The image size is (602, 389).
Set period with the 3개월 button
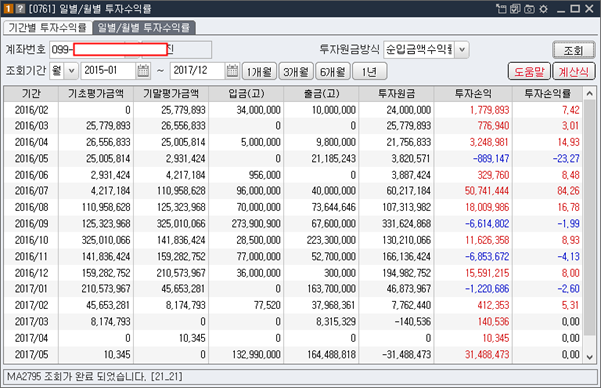(x=296, y=71)
